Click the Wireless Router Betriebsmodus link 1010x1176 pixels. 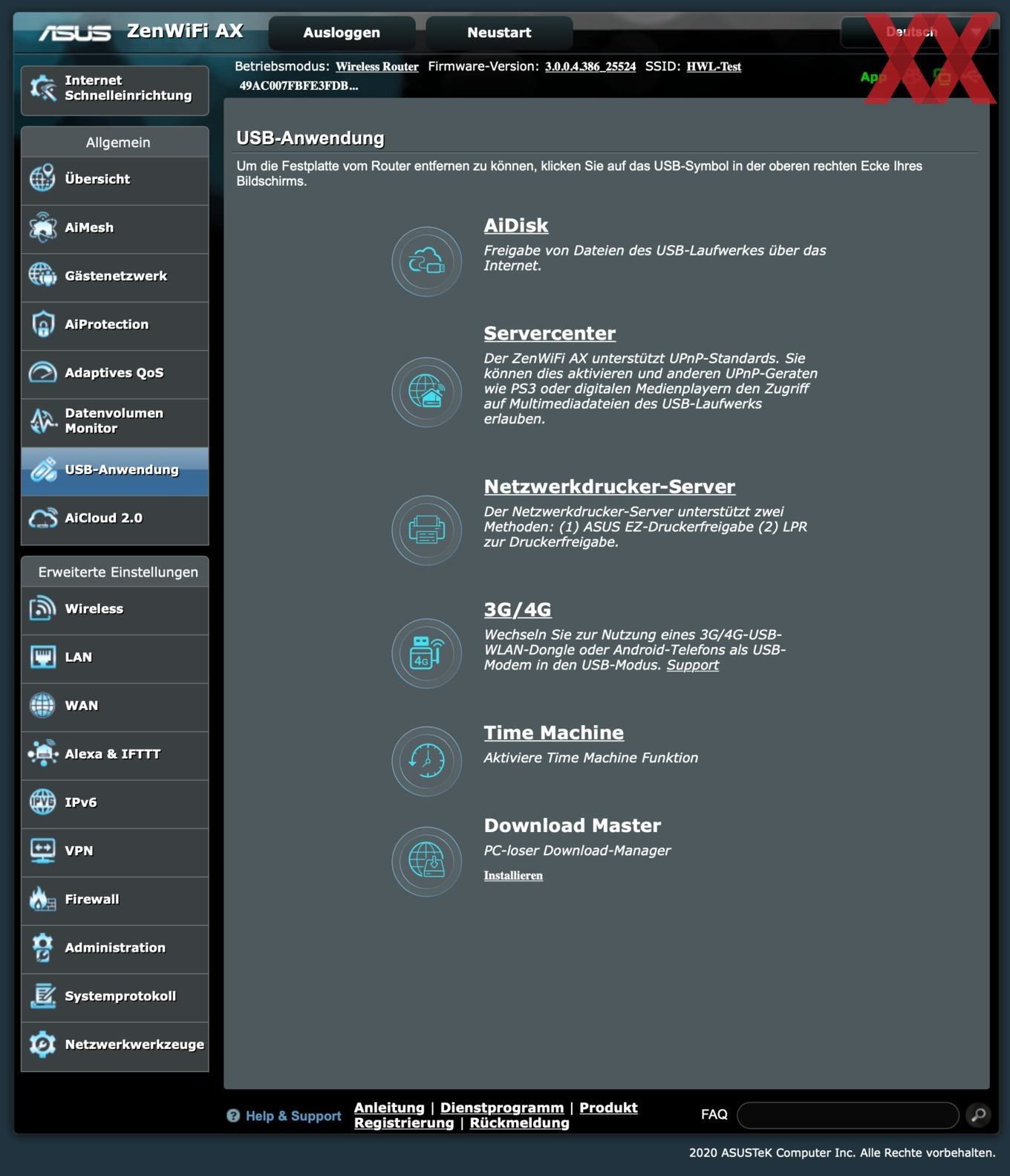coord(377,66)
